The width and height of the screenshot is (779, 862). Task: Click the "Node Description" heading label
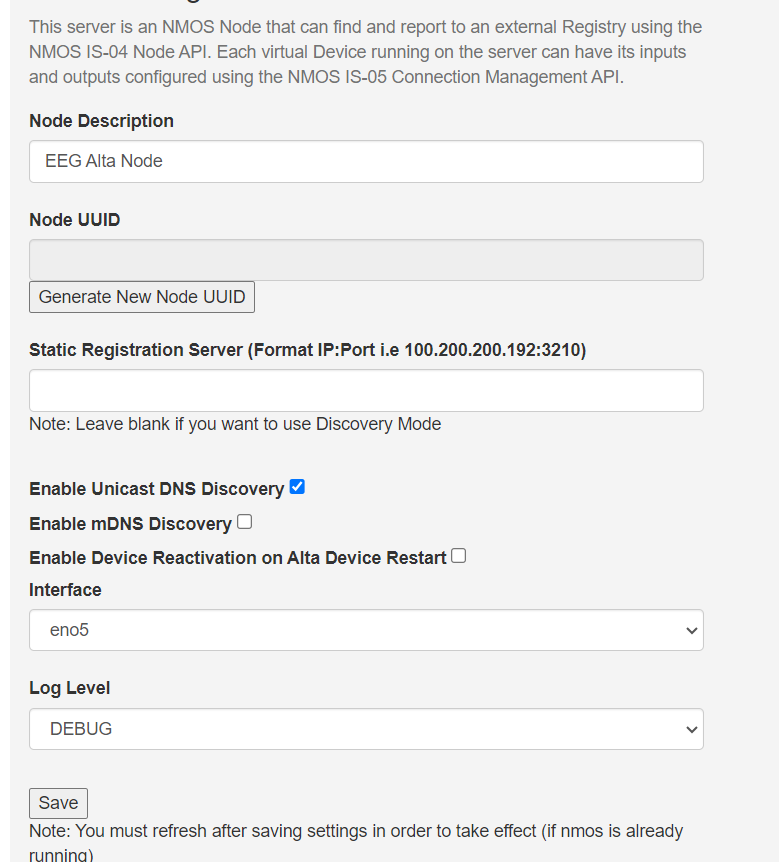101,121
